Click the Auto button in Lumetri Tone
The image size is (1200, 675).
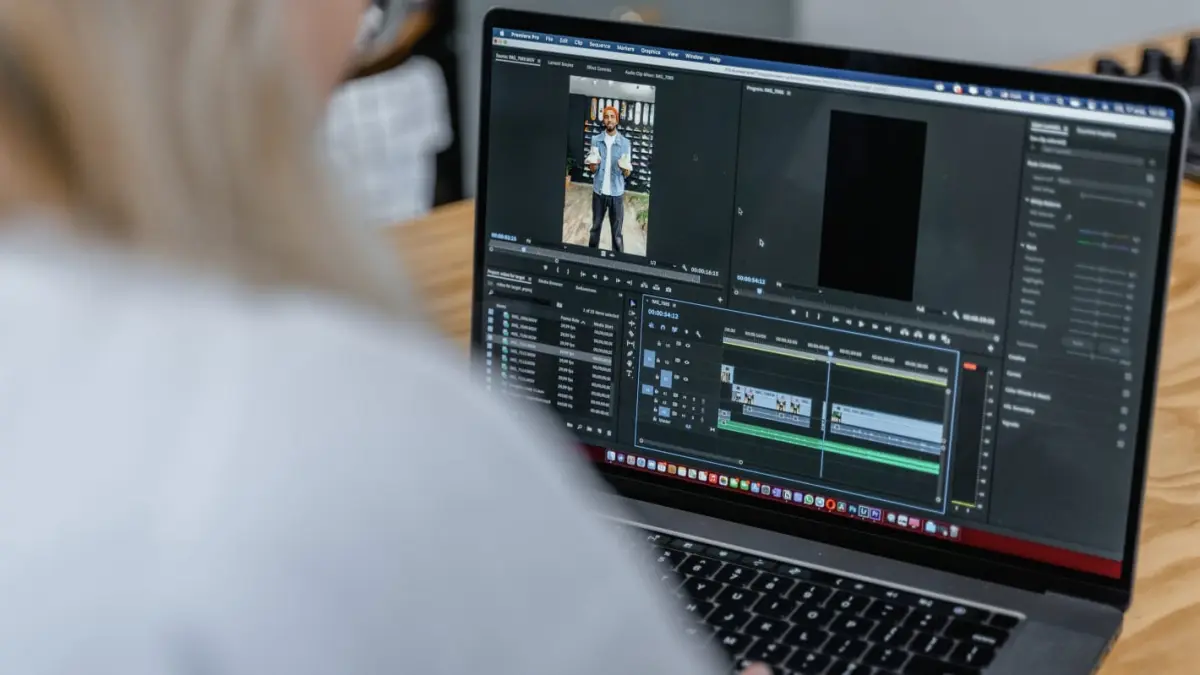(x=1078, y=343)
